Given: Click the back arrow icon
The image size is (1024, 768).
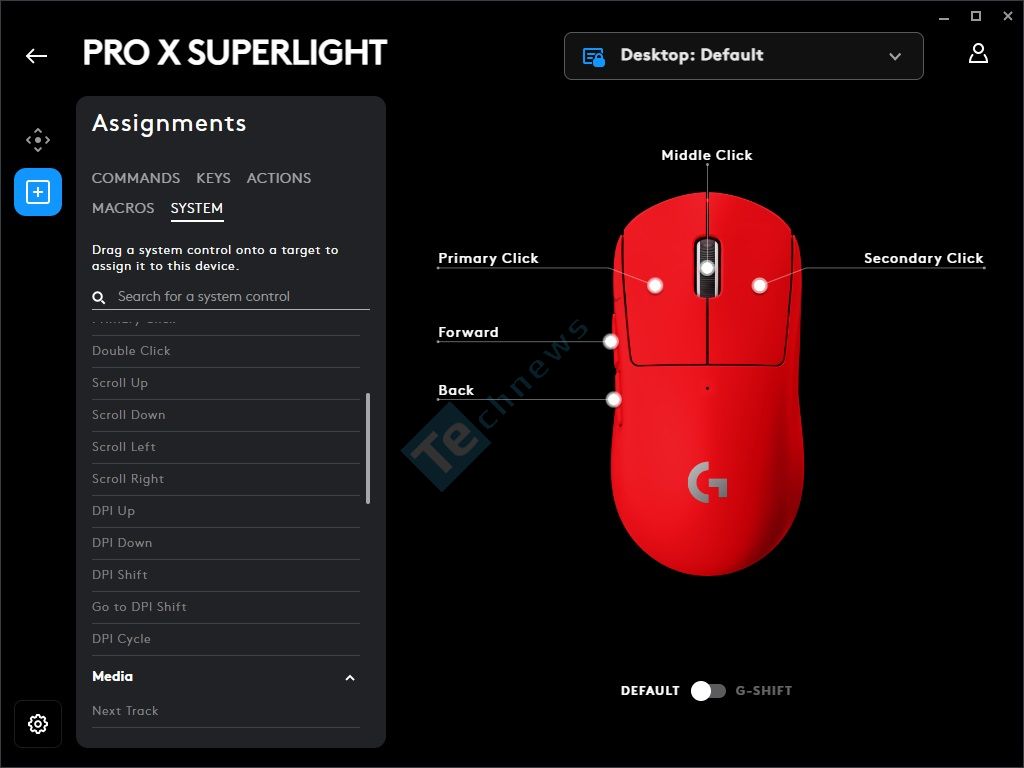Looking at the screenshot, I should click(x=37, y=56).
